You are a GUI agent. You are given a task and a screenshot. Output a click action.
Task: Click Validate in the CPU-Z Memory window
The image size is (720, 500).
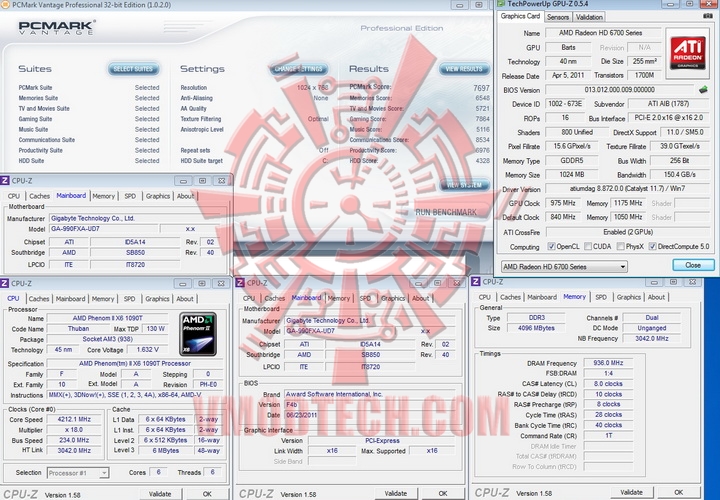click(631, 492)
